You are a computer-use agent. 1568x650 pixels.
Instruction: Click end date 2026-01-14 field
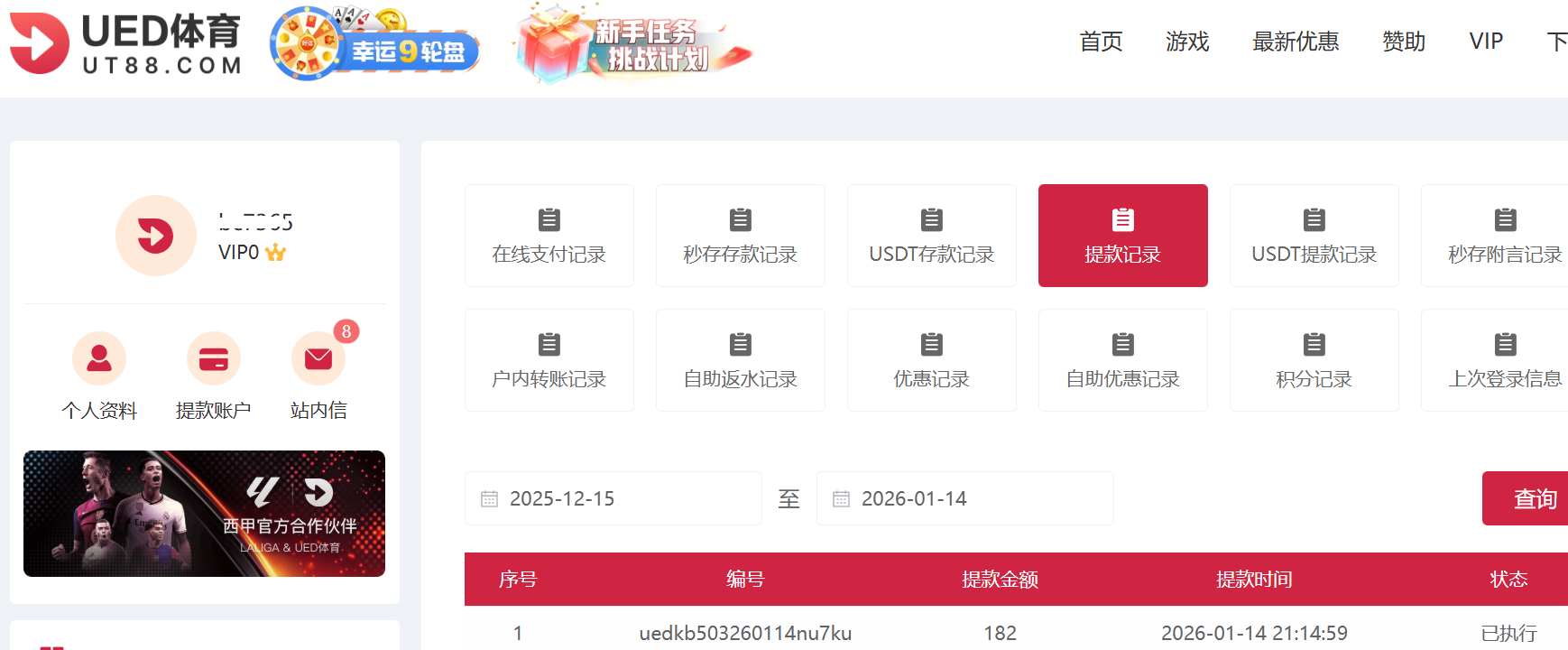(965, 498)
